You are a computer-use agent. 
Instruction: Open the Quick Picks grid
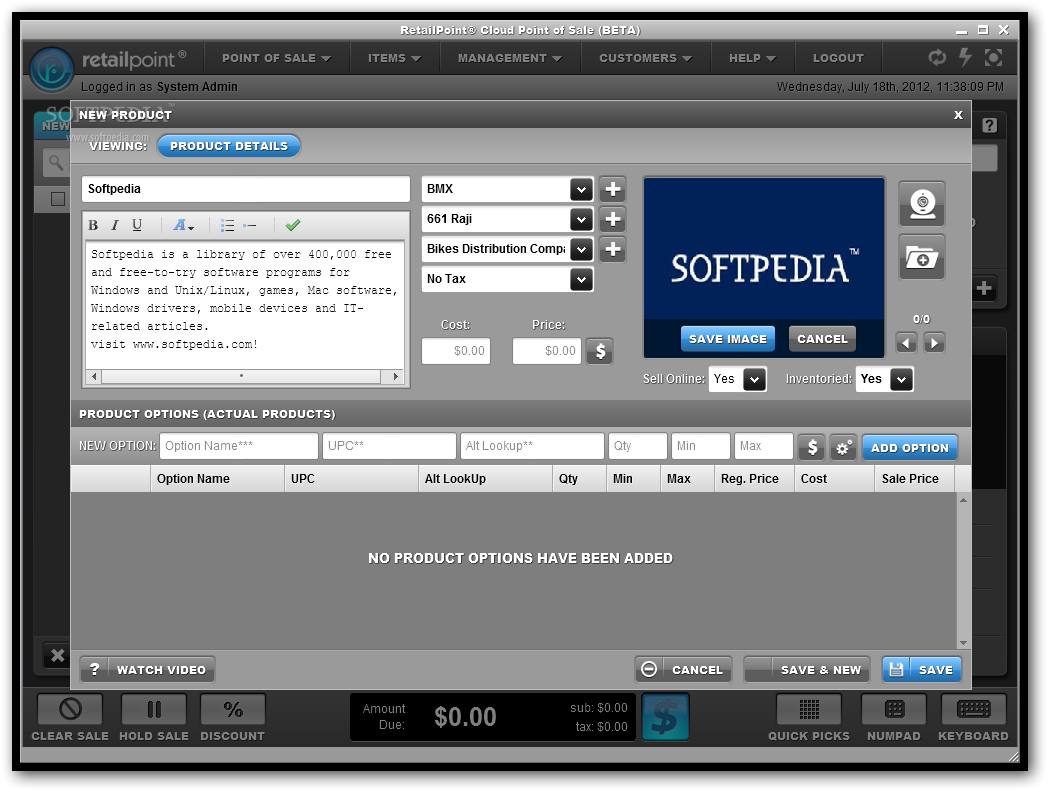point(809,709)
